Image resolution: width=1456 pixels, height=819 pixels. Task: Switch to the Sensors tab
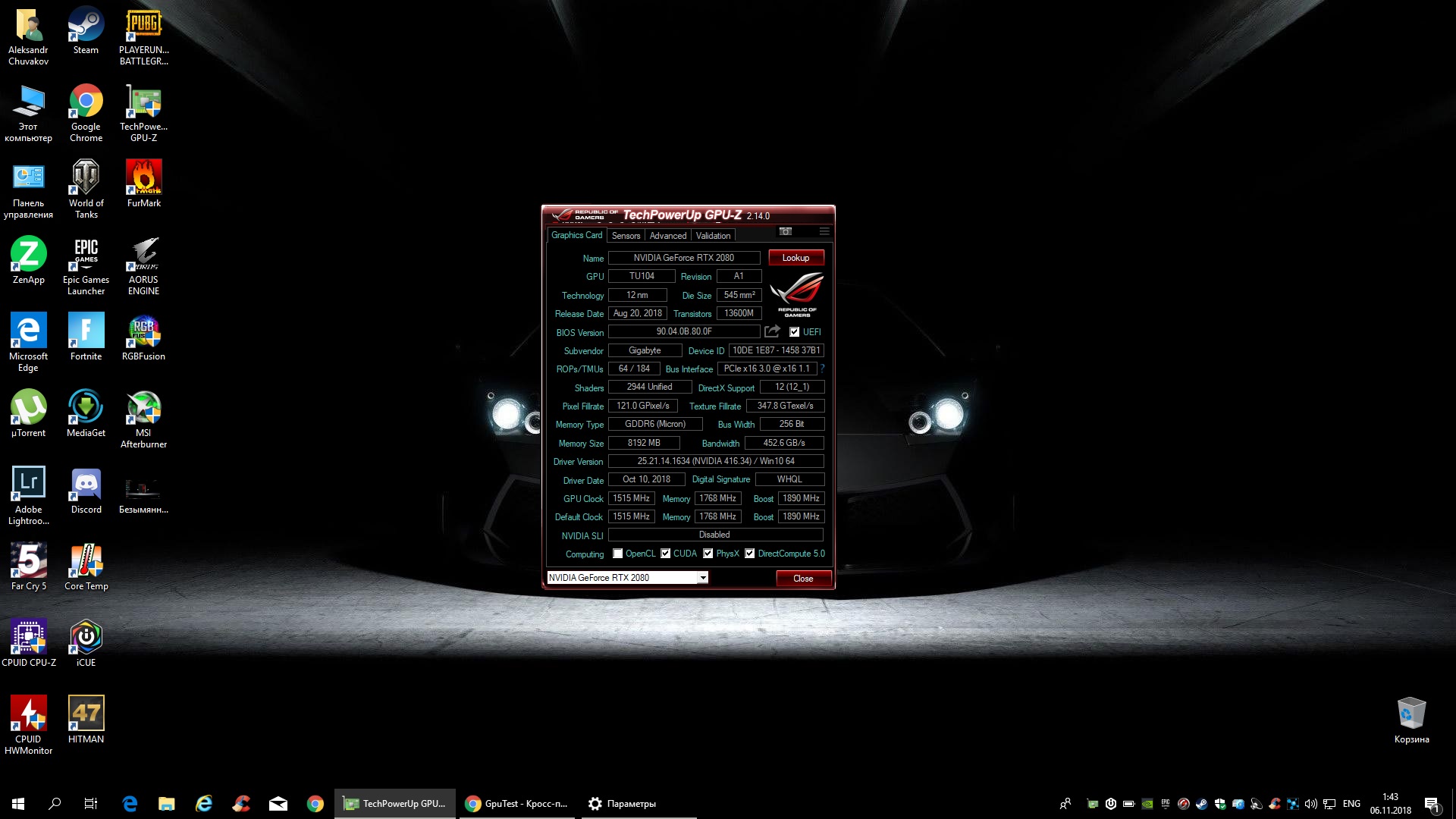click(x=626, y=236)
